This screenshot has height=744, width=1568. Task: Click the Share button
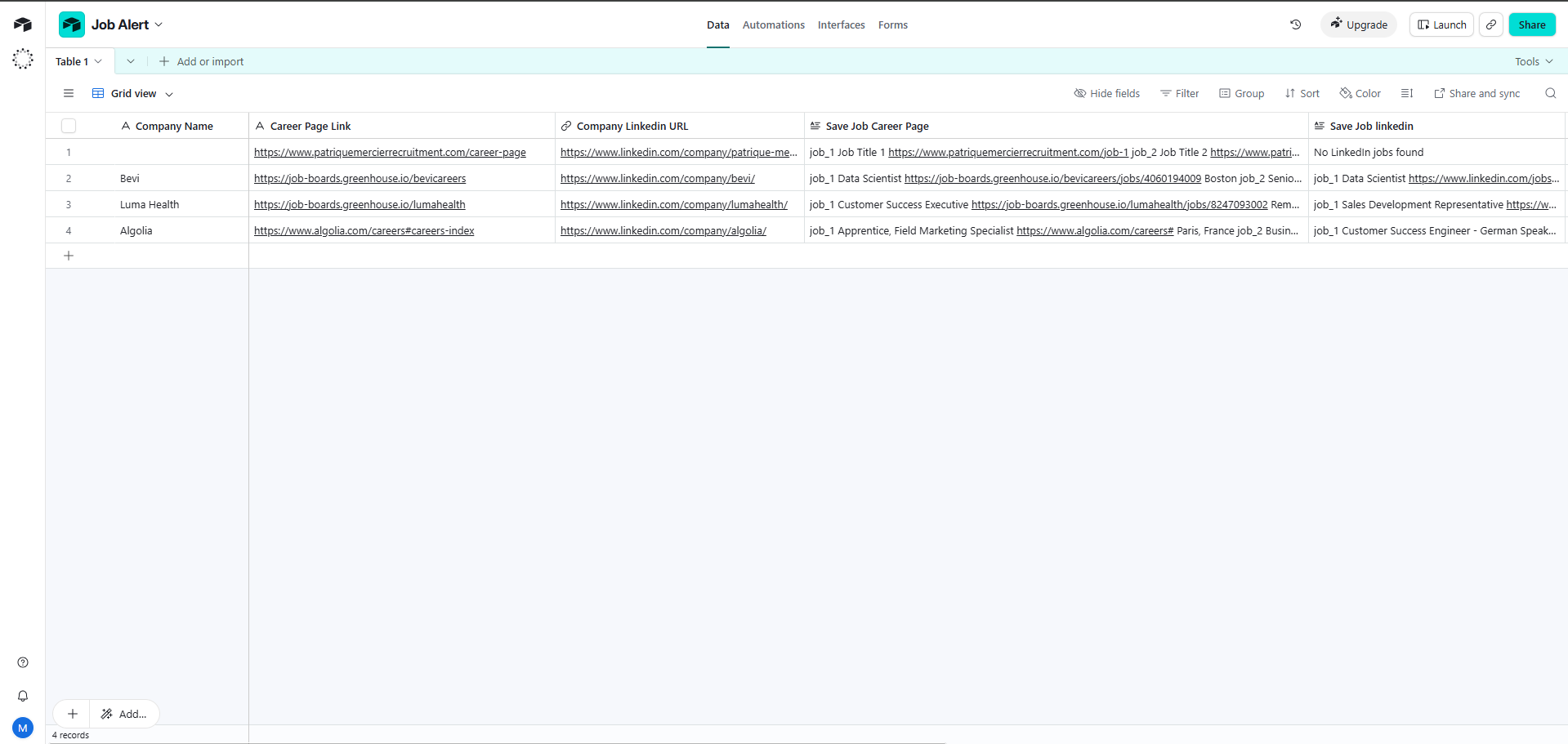pyautogui.click(x=1531, y=25)
